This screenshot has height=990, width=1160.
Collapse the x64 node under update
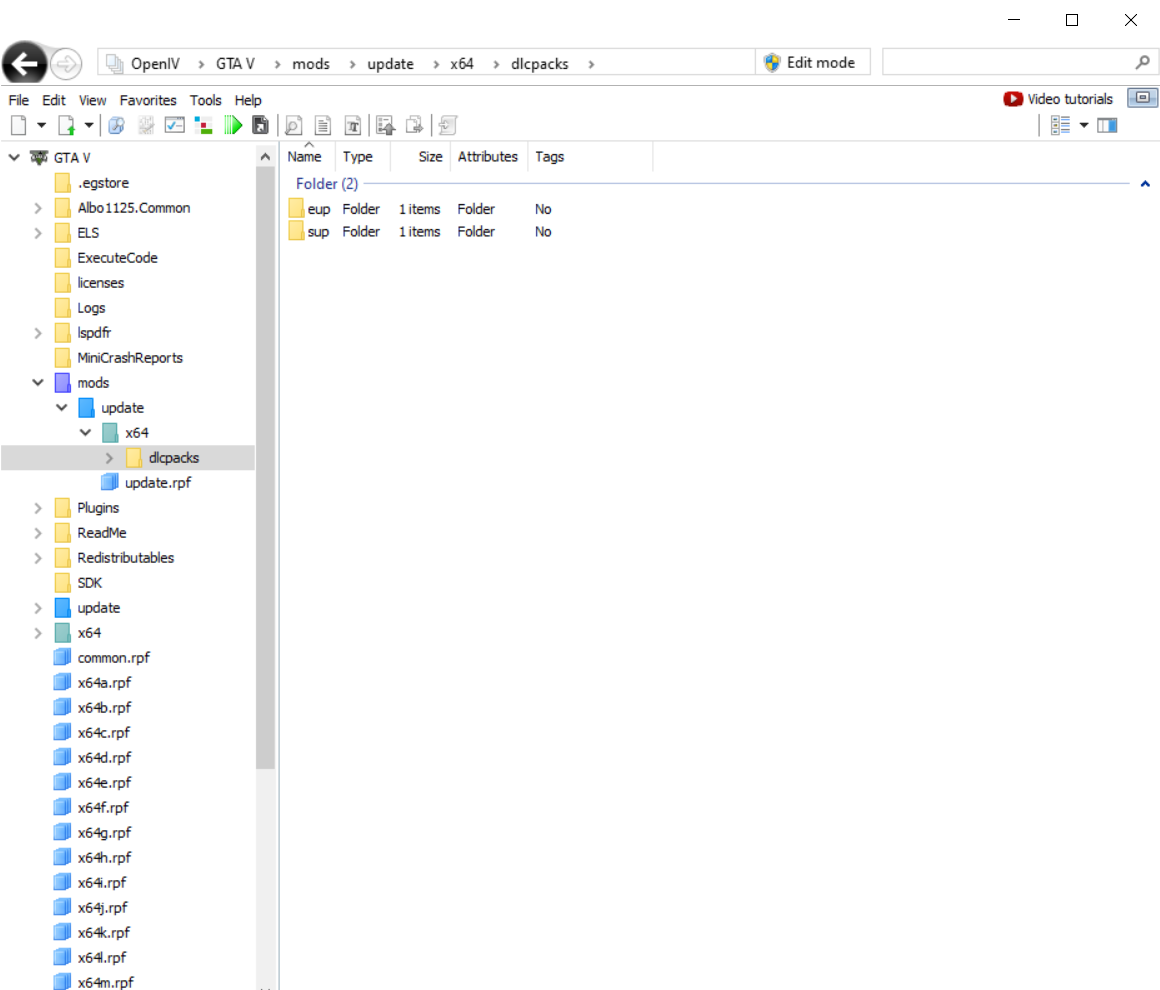(x=85, y=433)
